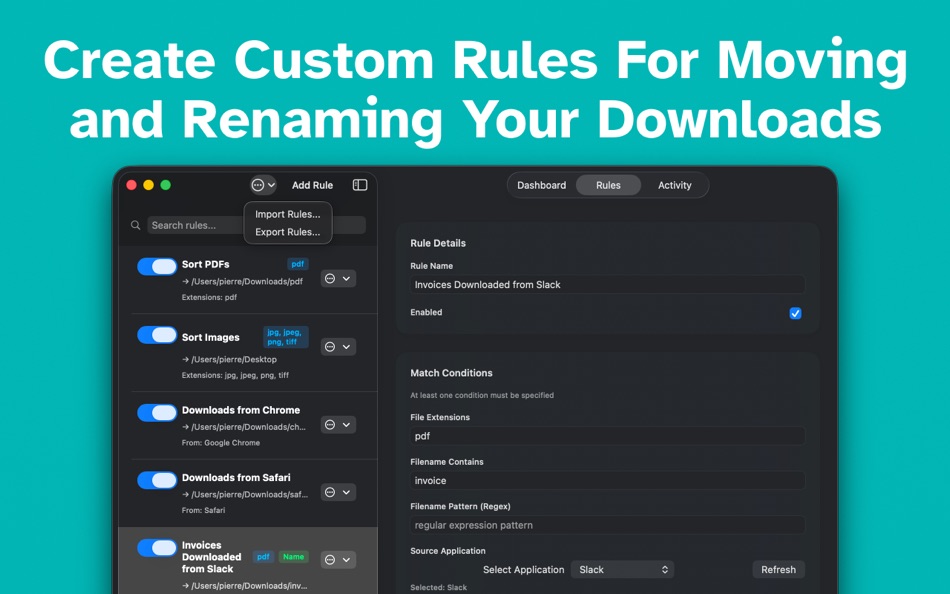Viewport: 950px width, 594px height.
Task: Turn off the Downloads from Chrome rule
Action: point(156,413)
